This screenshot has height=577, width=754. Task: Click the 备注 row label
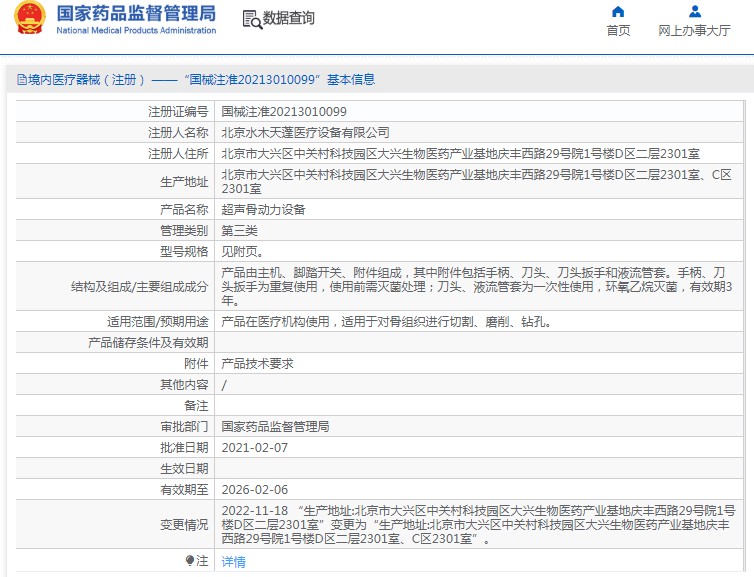click(x=196, y=406)
